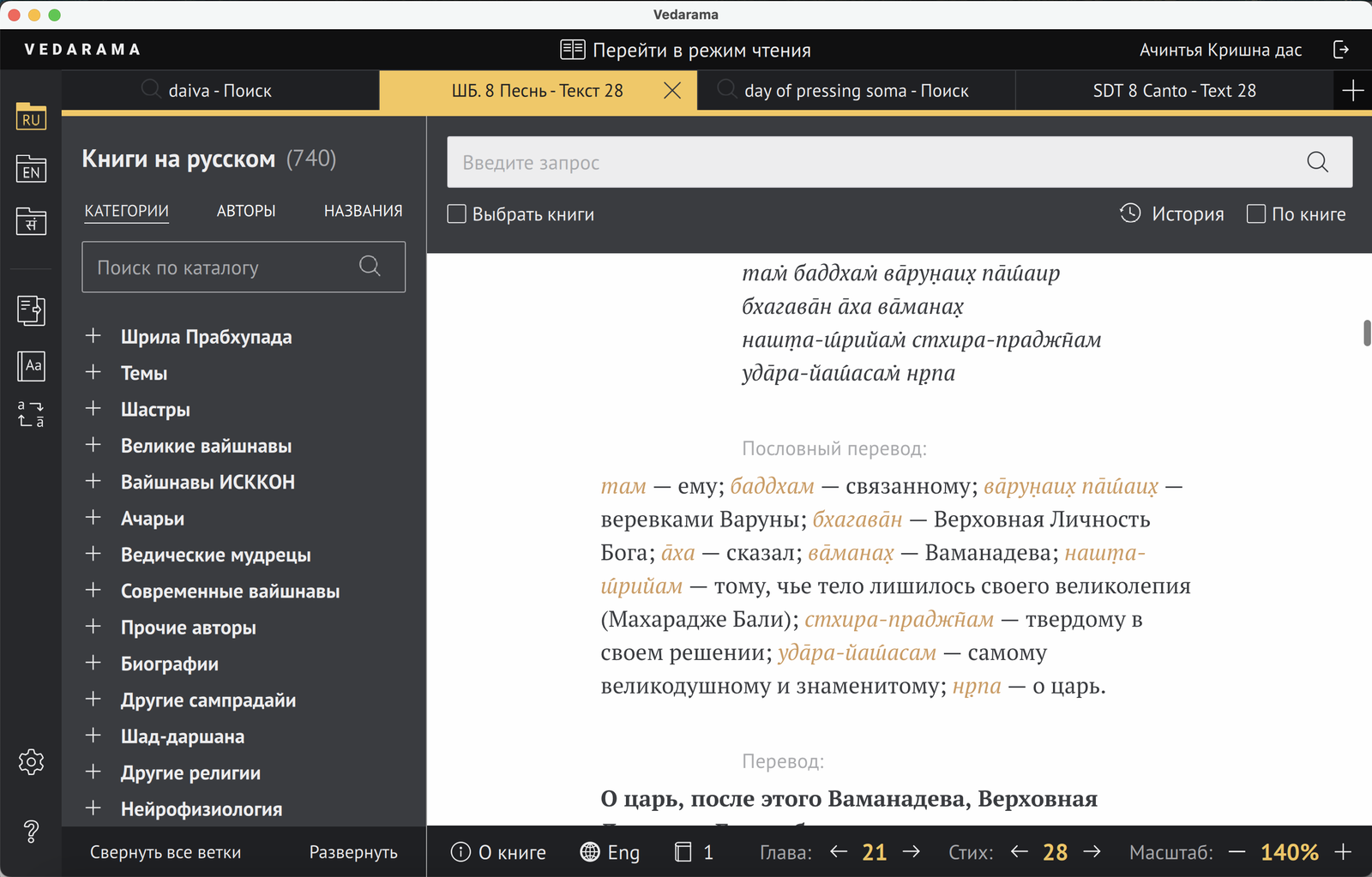This screenshot has height=877, width=1372.
Task: Switch to the АВТОРЫ tab
Action: [x=246, y=211]
